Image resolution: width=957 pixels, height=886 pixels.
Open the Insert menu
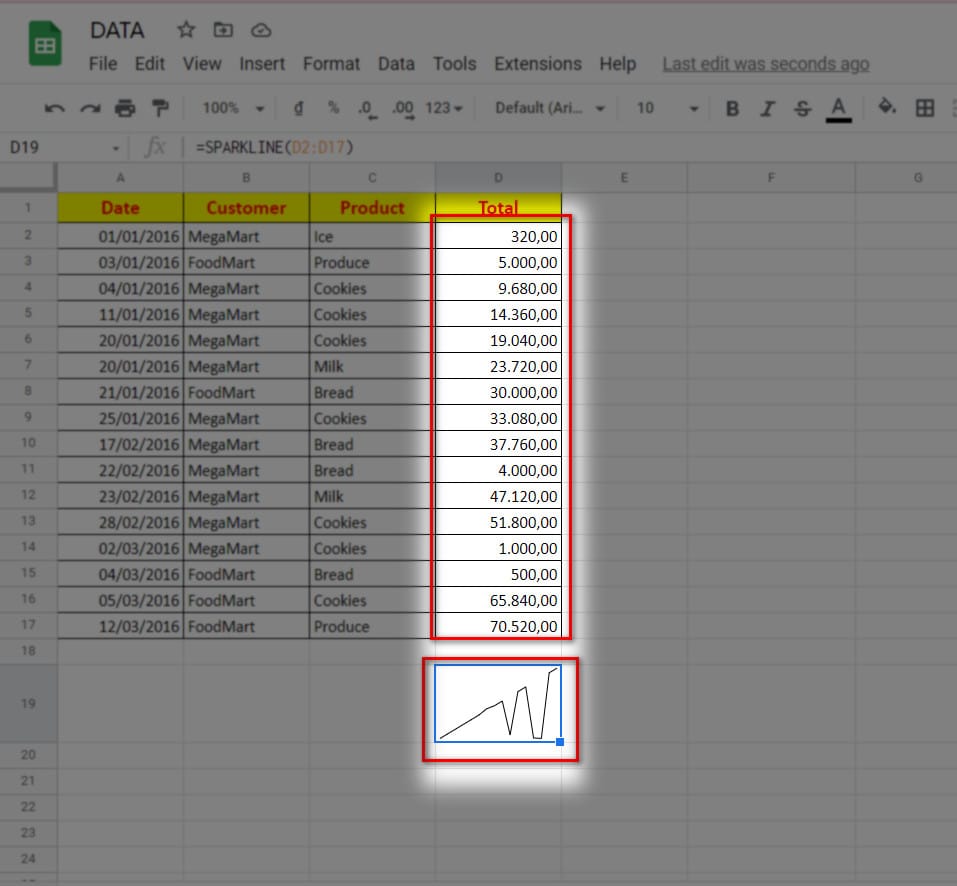click(x=262, y=64)
